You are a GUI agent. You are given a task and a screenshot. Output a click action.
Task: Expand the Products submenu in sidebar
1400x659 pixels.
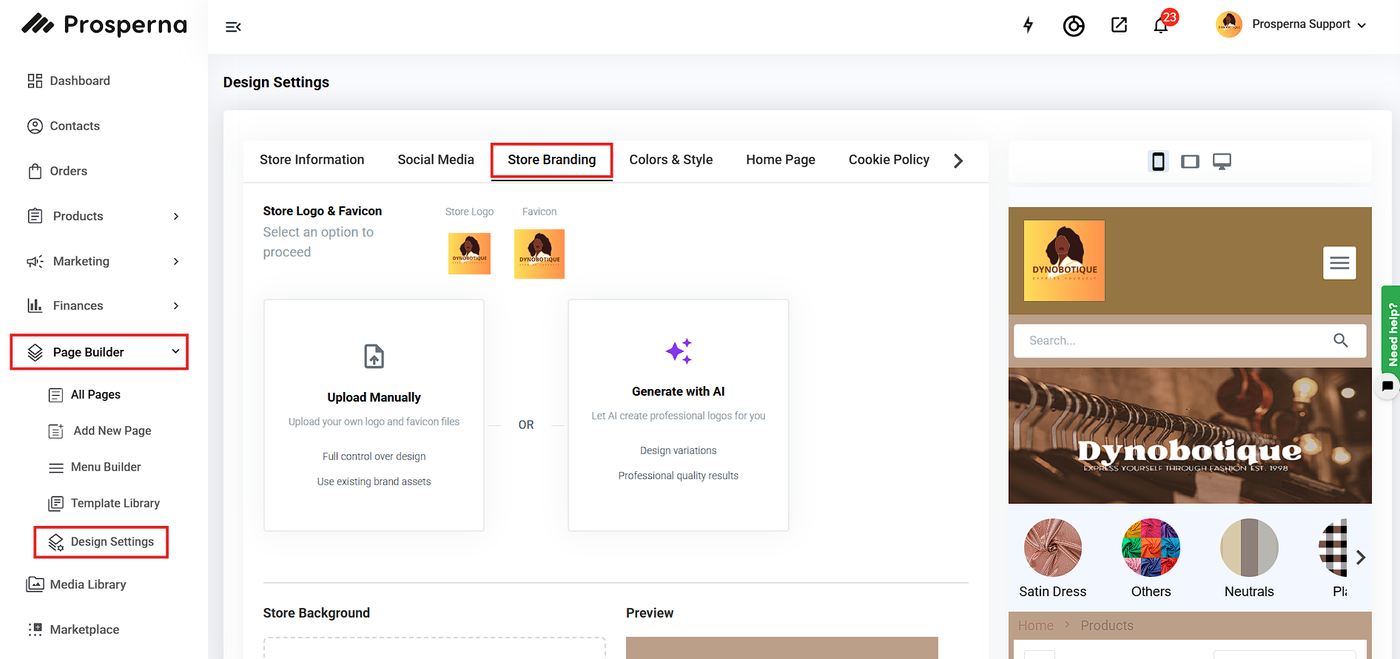tap(176, 216)
